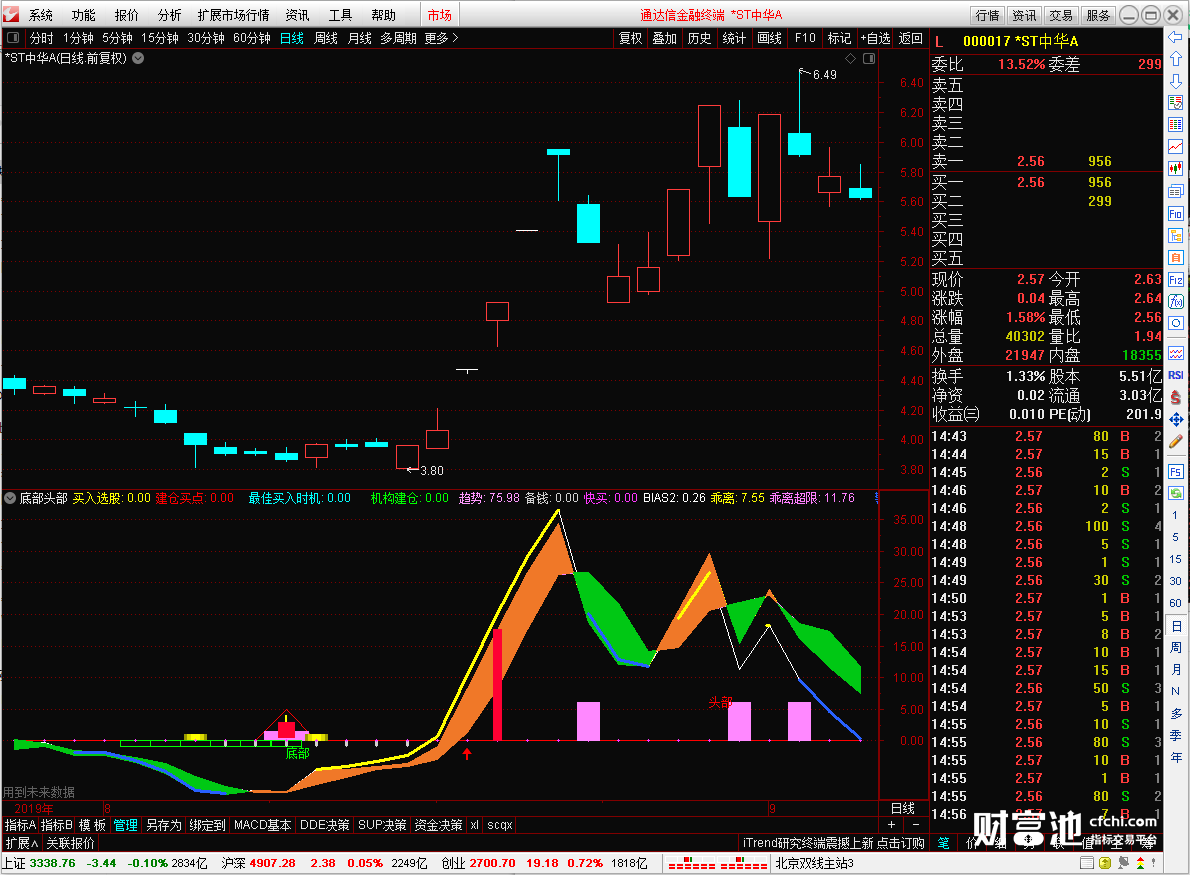Image resolution: width=1190 pixels, height=875 pixels.
Task: Click the 交易 button at top right
Action: (1061, 15)
